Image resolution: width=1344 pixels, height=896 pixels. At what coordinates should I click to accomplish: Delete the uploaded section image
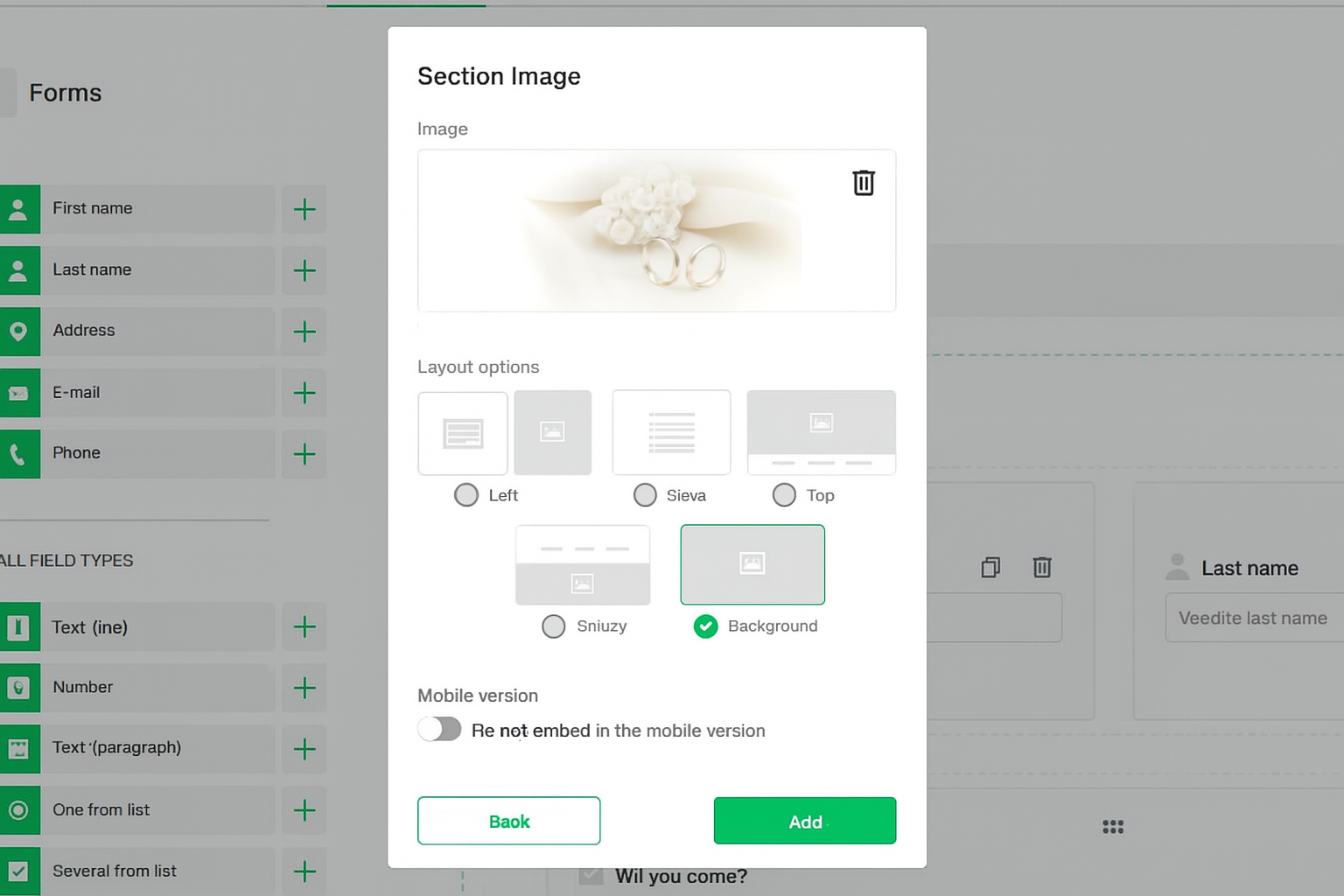[x=864, y=183]
